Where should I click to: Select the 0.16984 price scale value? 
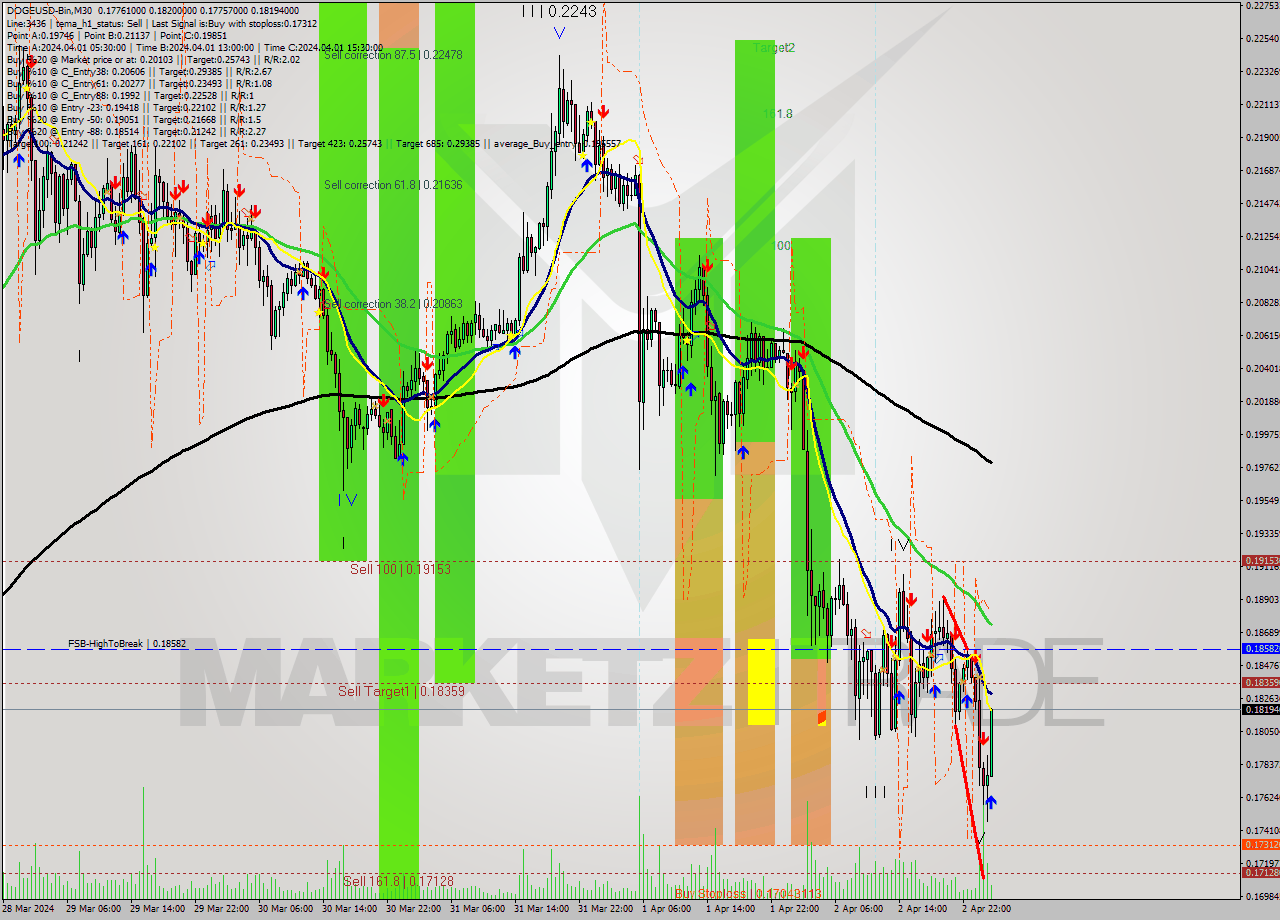point(1262,896)
